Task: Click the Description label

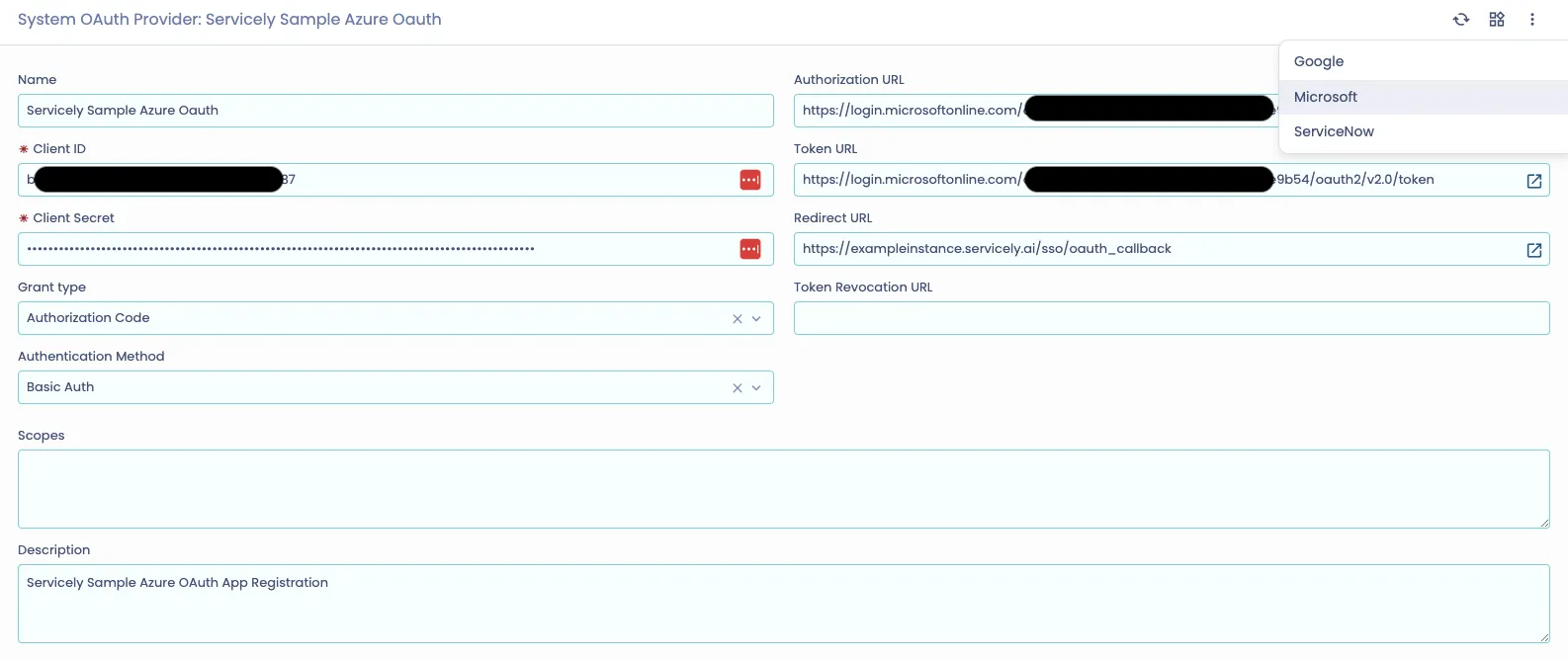Action: [x=53, y=550]
